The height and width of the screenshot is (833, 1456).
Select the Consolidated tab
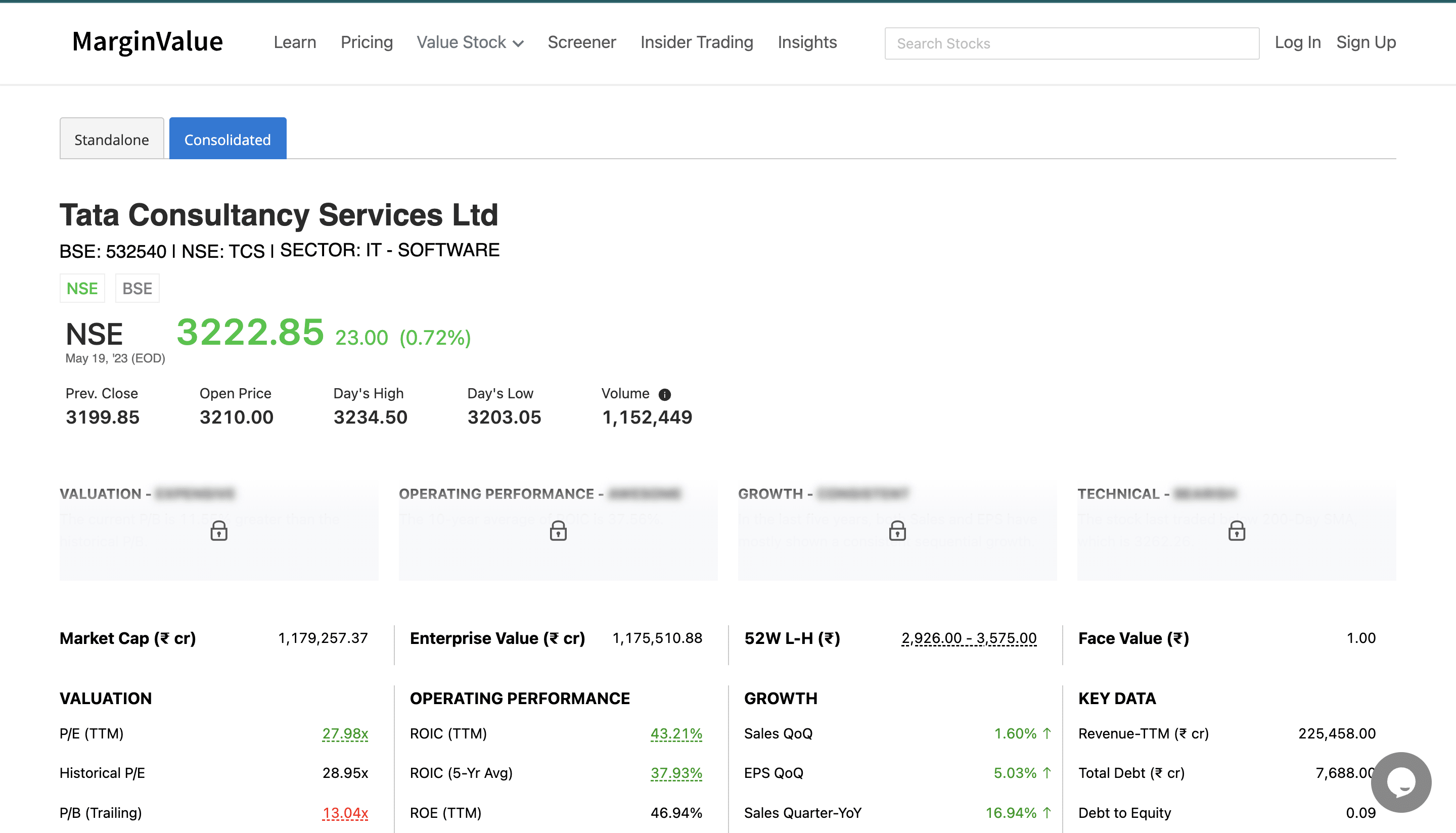[227, 139]
